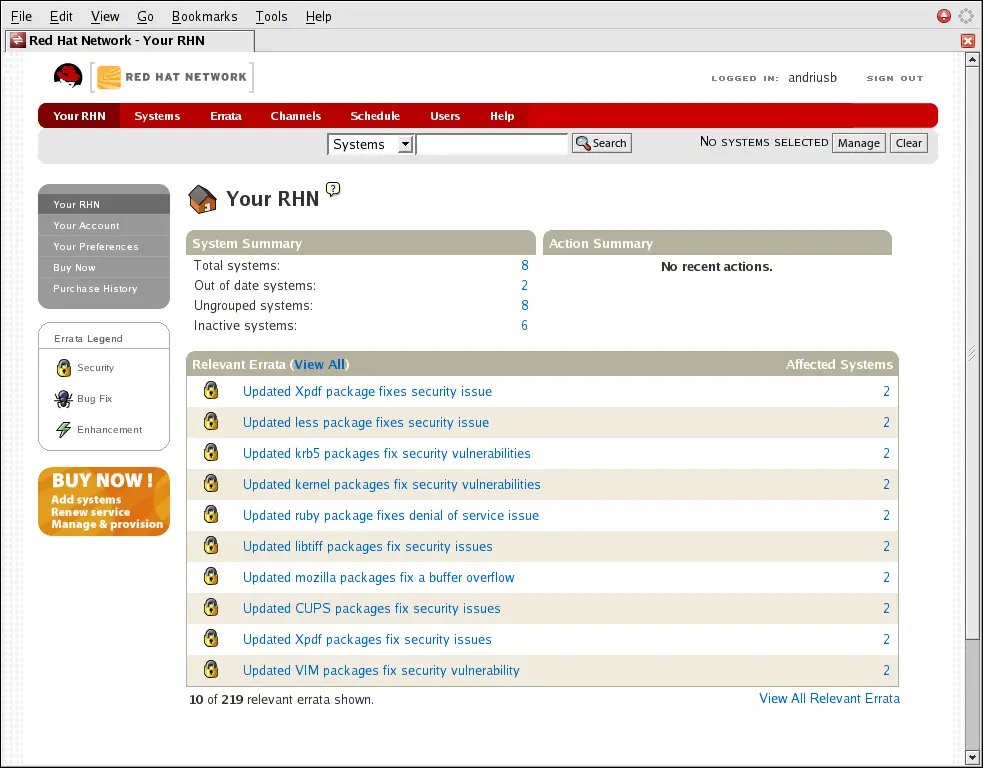Open the Tools menu
Image resolution: width=983 pixels, height=768 pixels.
[271, 16]
